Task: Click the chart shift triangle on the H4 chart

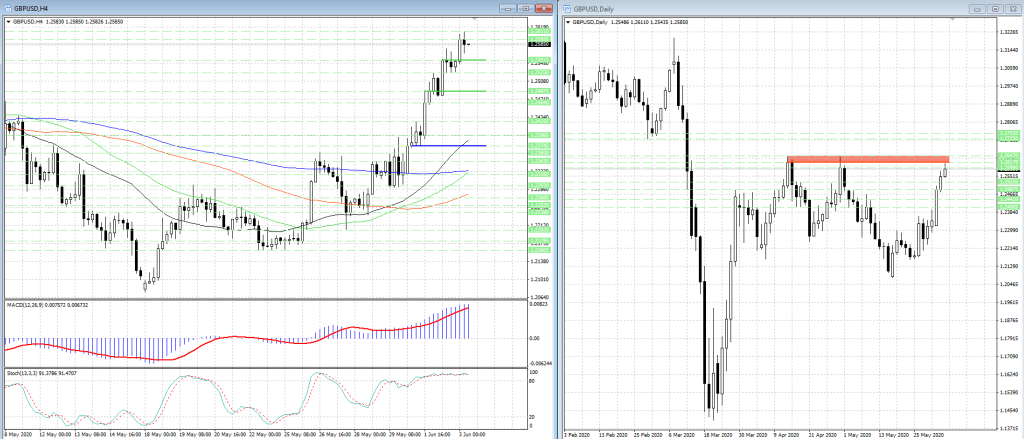Action: tap(474, 18)
